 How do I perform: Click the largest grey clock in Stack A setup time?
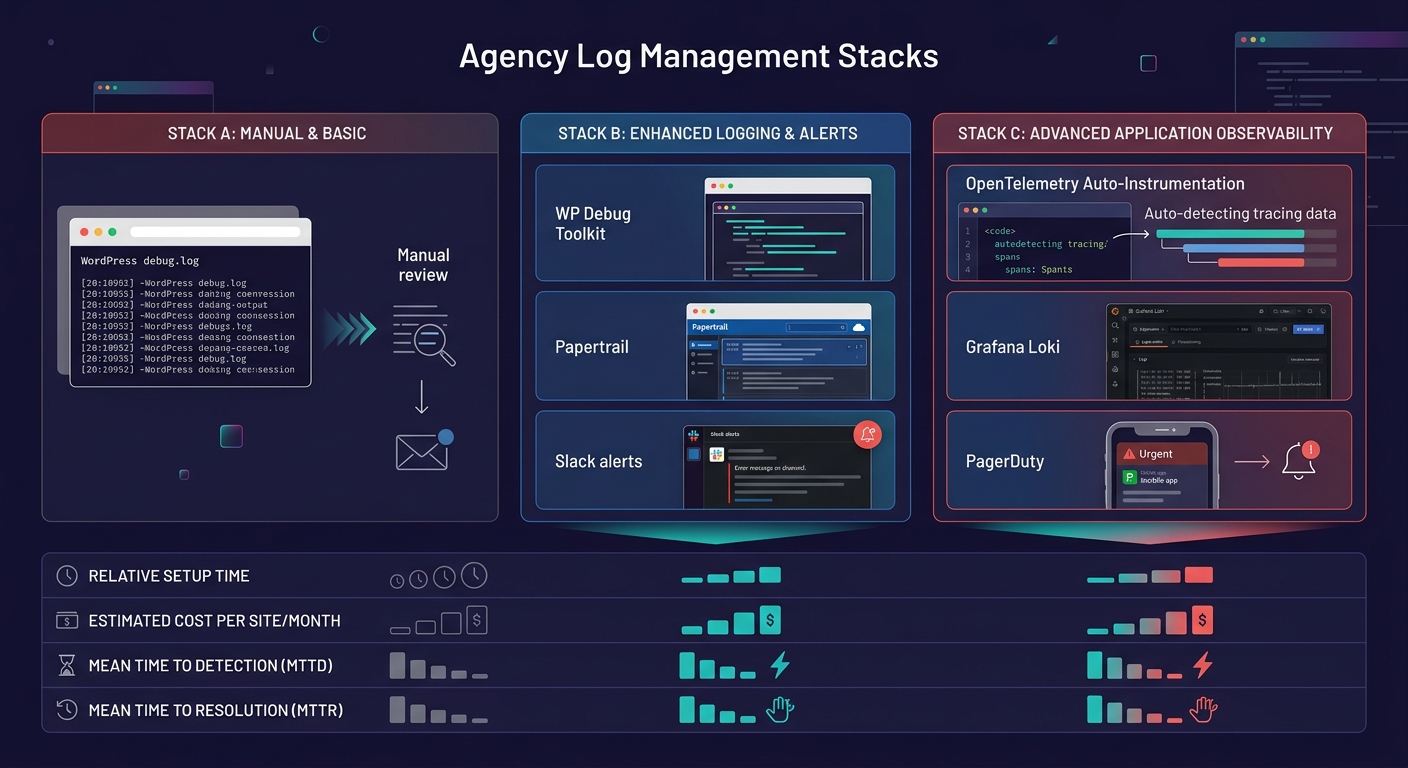point(474,575)
